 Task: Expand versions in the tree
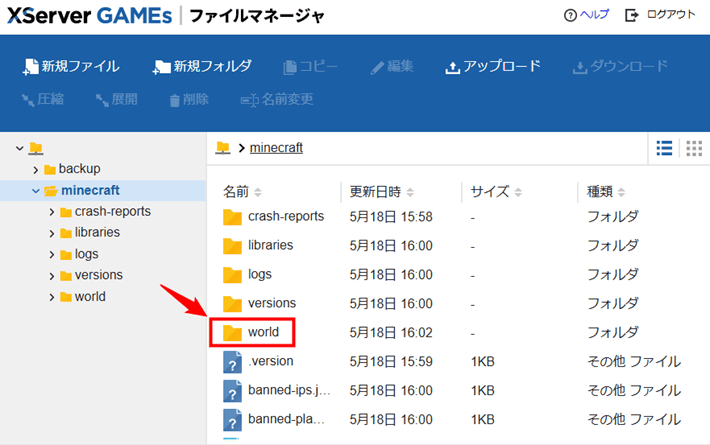pyautogui.click(x=52, y=276)
